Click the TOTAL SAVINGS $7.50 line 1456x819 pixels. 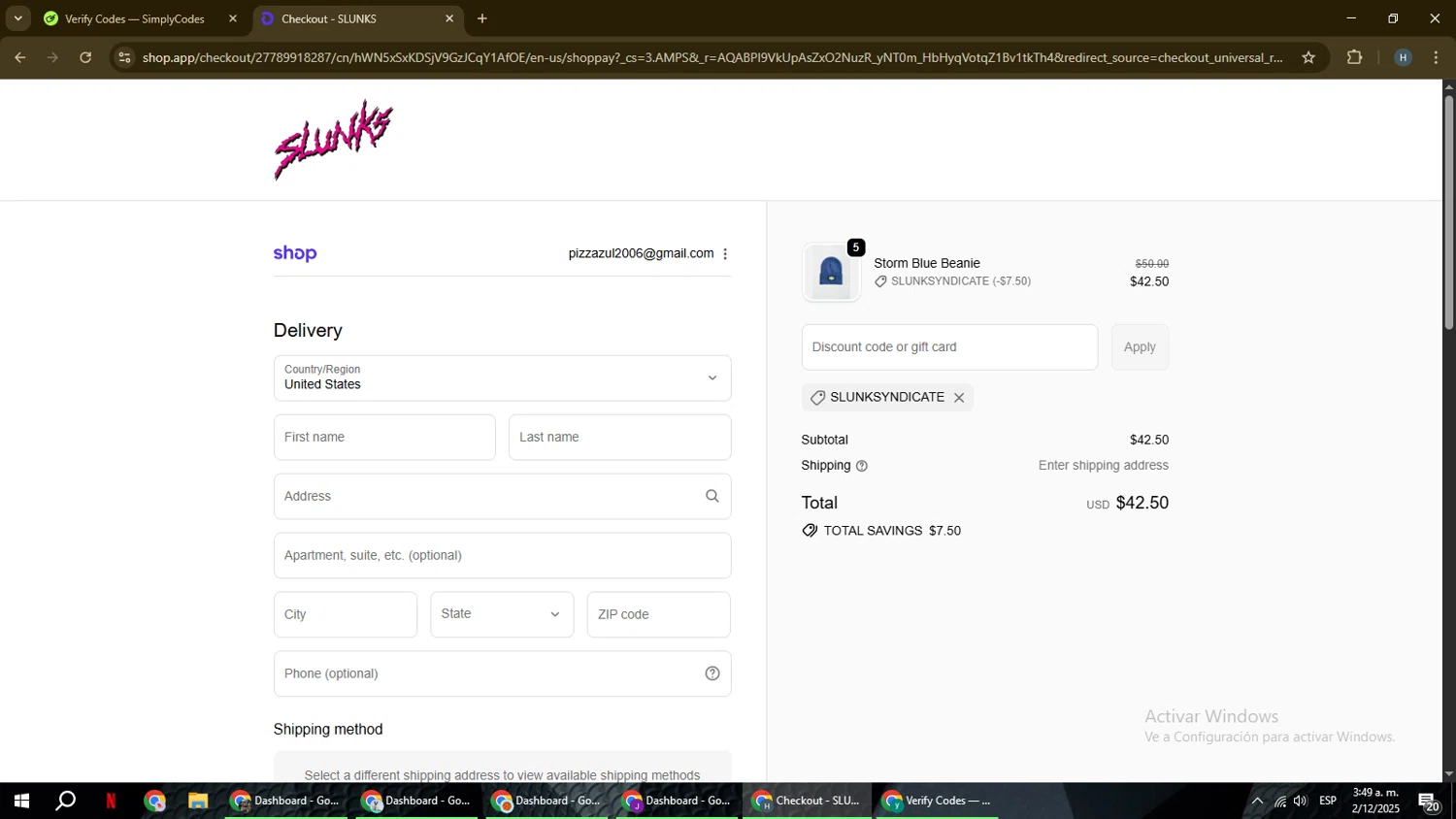pos(881,531)
